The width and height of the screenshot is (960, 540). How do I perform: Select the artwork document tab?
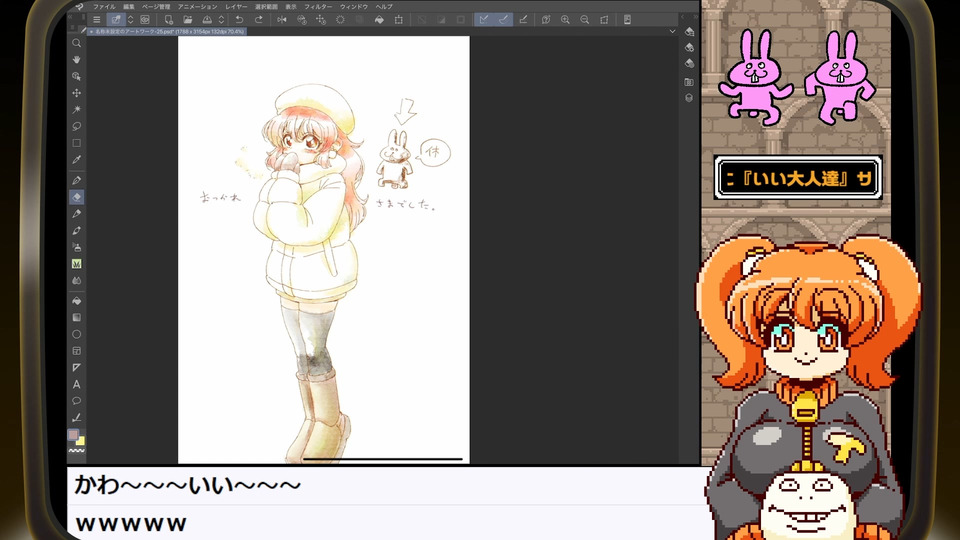point(167,31)
